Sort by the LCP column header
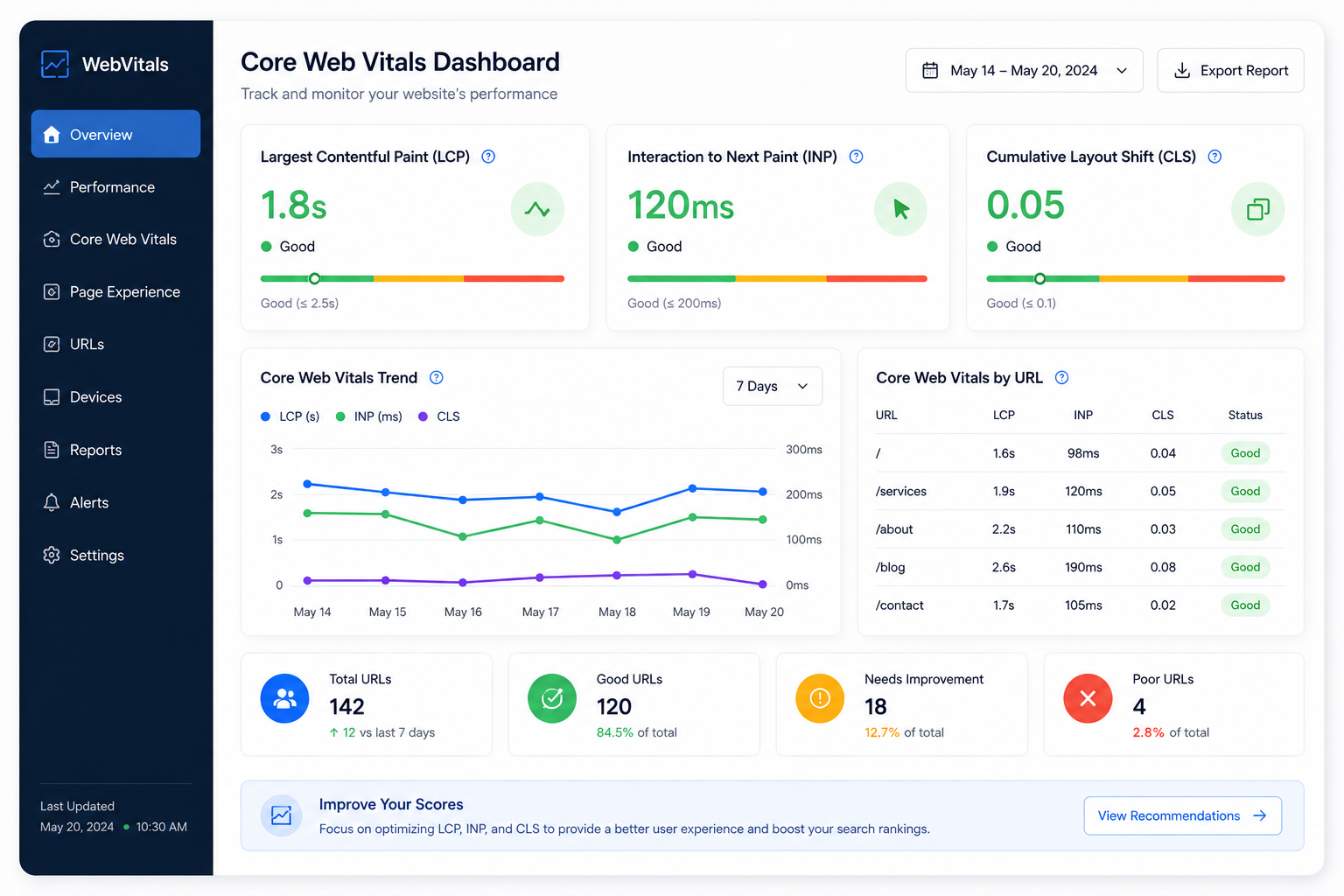Screen dimensions: 1344x896 tap(1004, 415)
